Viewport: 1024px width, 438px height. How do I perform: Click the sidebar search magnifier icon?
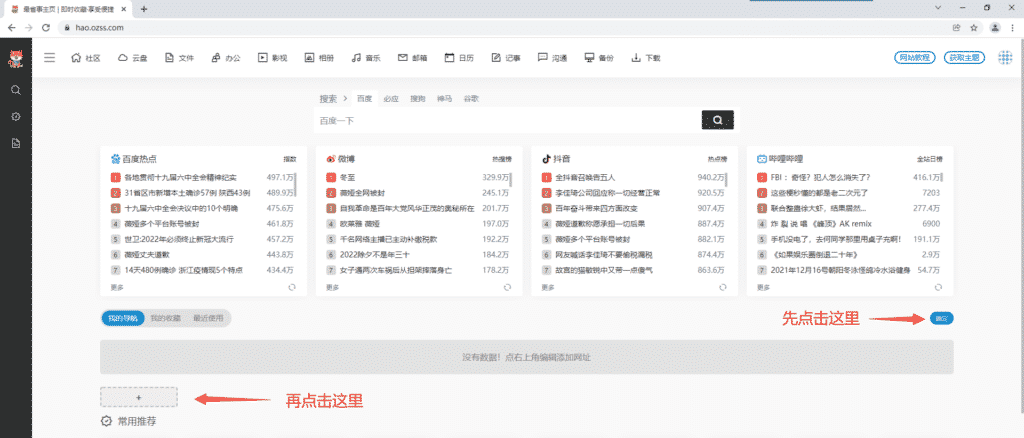click(x=16, y=90)
